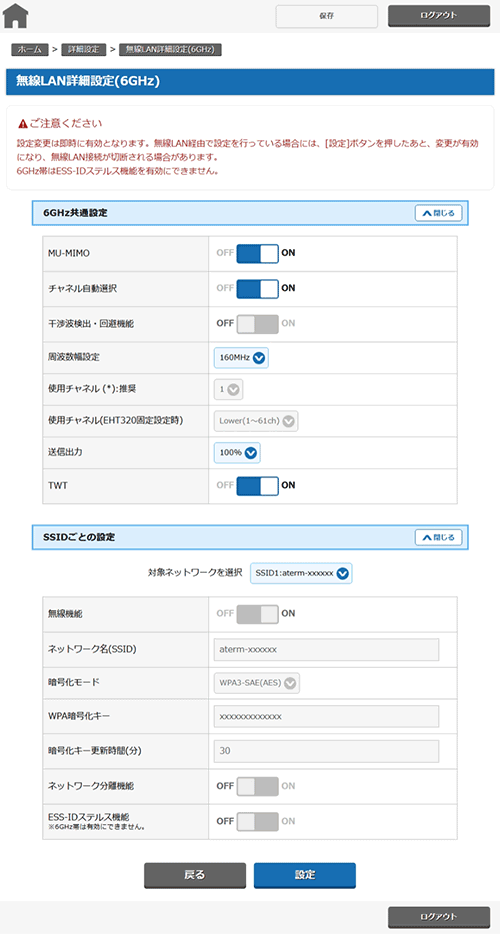Click the ご注意ください warning triangle icon

point(23,124)
